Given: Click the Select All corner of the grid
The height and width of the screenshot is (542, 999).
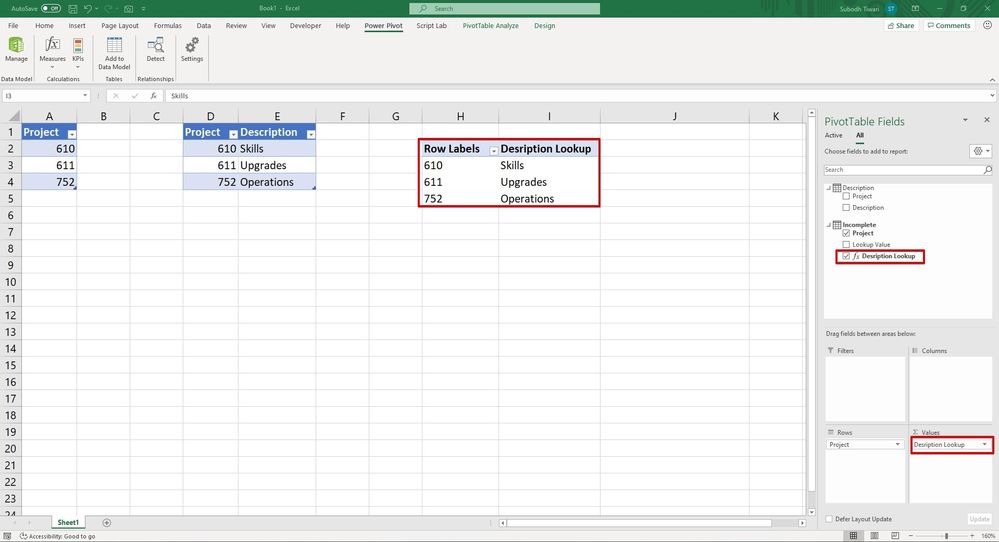Looking at the screenshot, I should click(11, 116).
